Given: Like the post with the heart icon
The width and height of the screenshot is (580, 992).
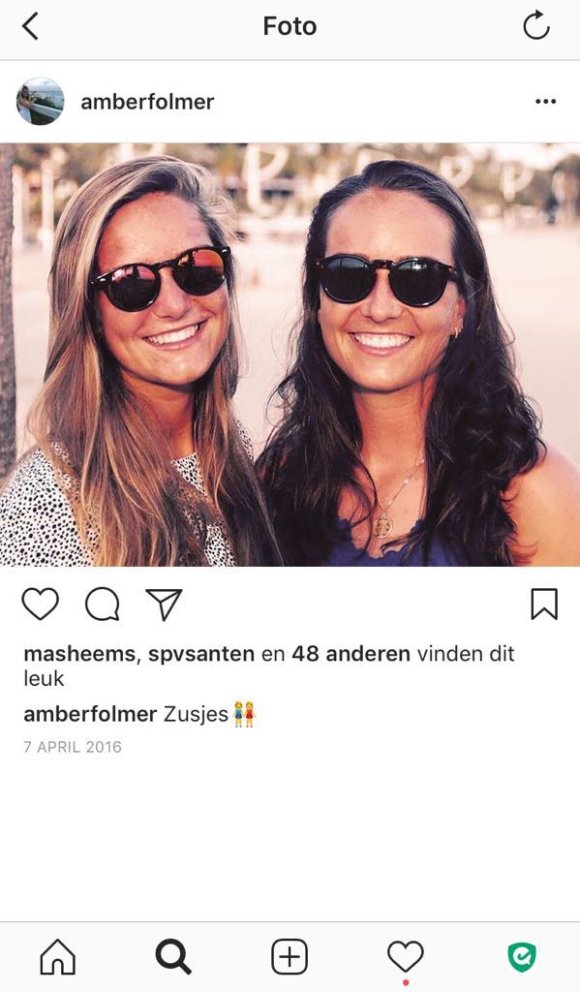Looking at the screenshot, I should 40,604.
